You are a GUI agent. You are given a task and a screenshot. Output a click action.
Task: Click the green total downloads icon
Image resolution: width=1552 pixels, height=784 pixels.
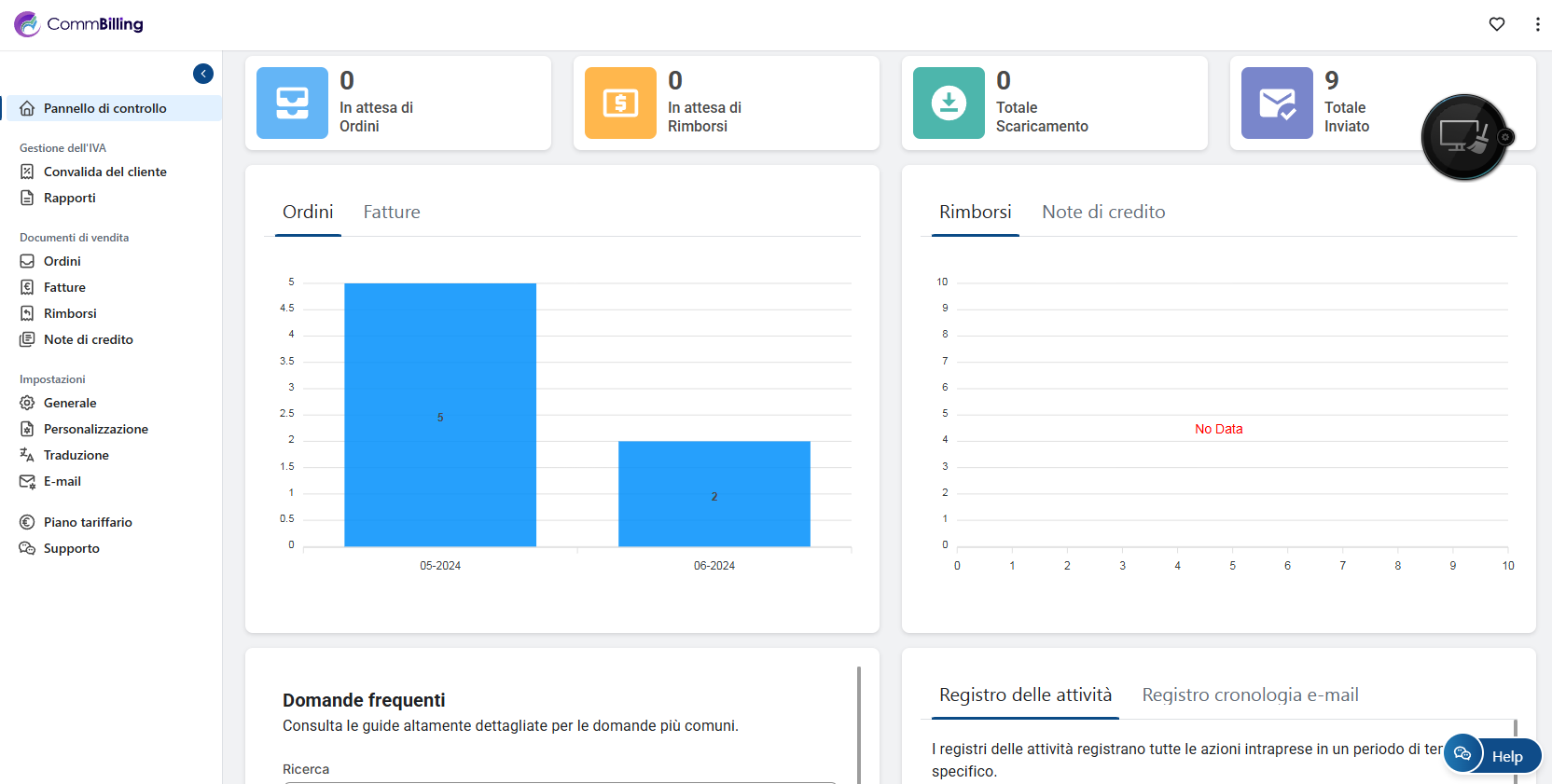[x=949, y=103]
